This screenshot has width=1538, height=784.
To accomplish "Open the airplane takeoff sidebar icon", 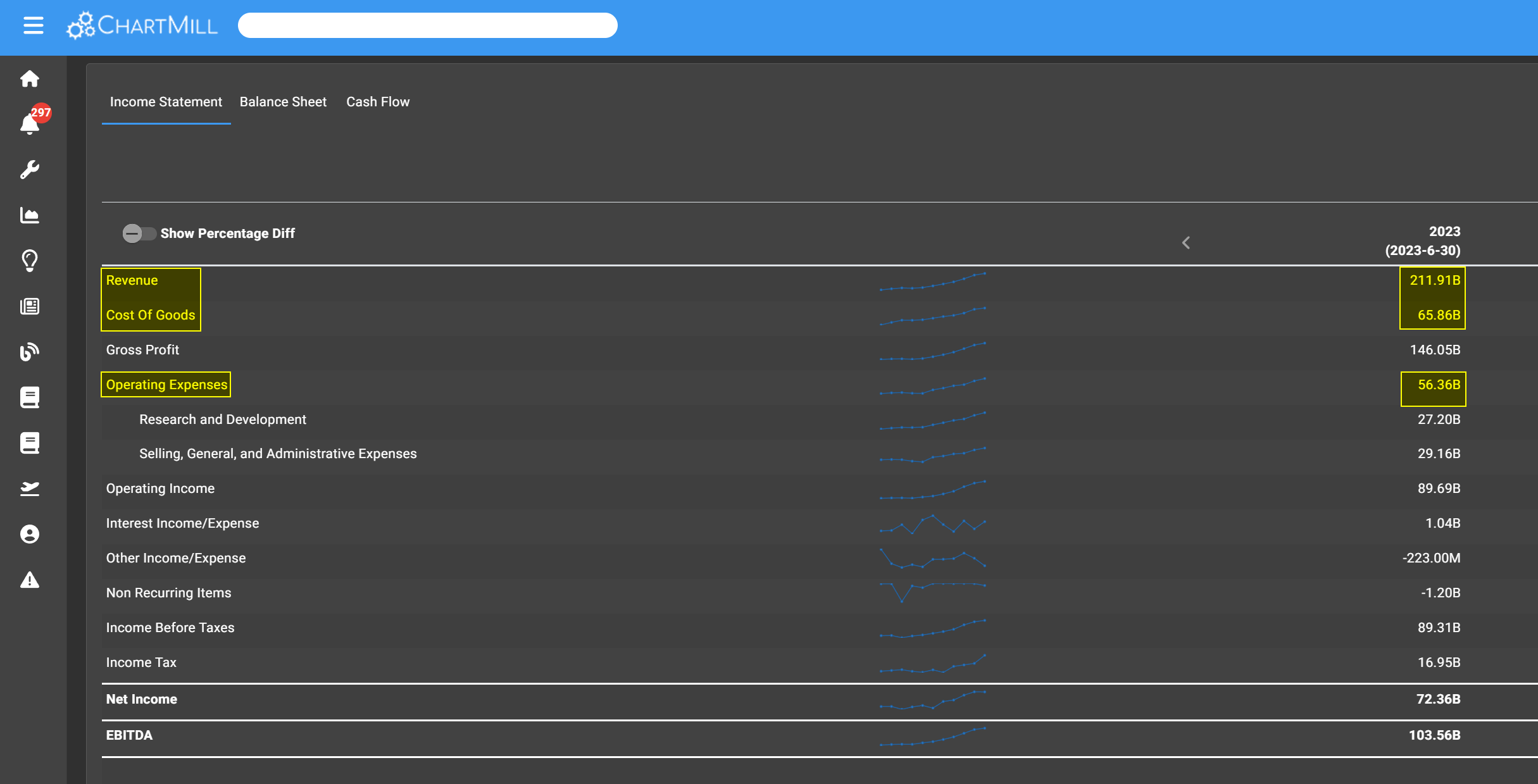I will [x=30, y=488].
